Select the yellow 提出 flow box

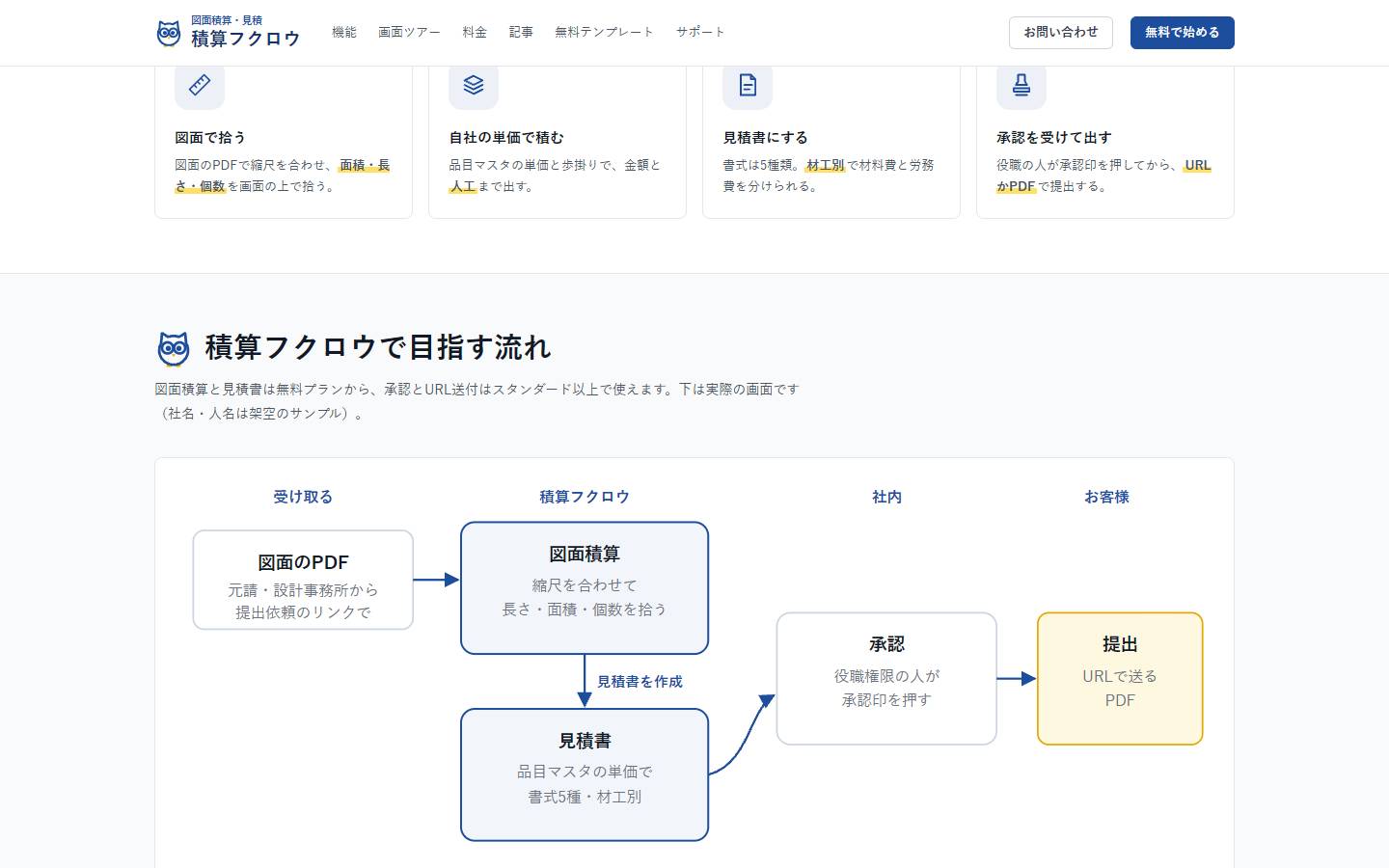coord(1120,678)
